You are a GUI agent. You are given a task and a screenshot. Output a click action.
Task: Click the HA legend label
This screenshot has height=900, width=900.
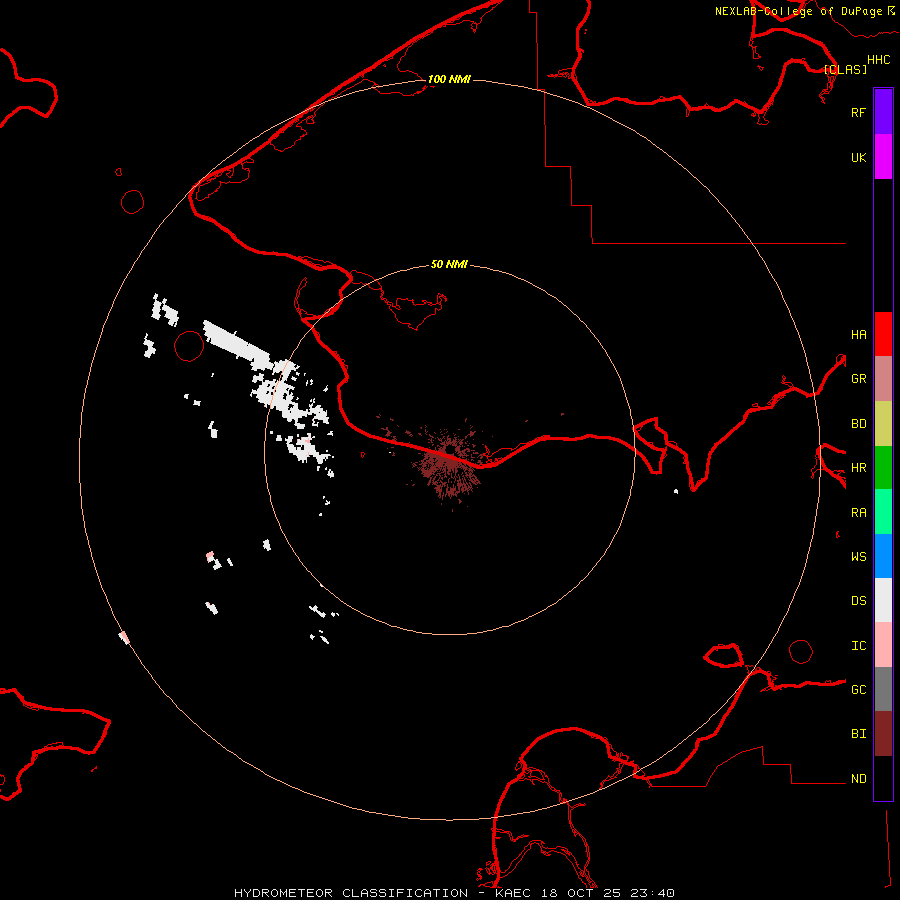pos(858,334)
